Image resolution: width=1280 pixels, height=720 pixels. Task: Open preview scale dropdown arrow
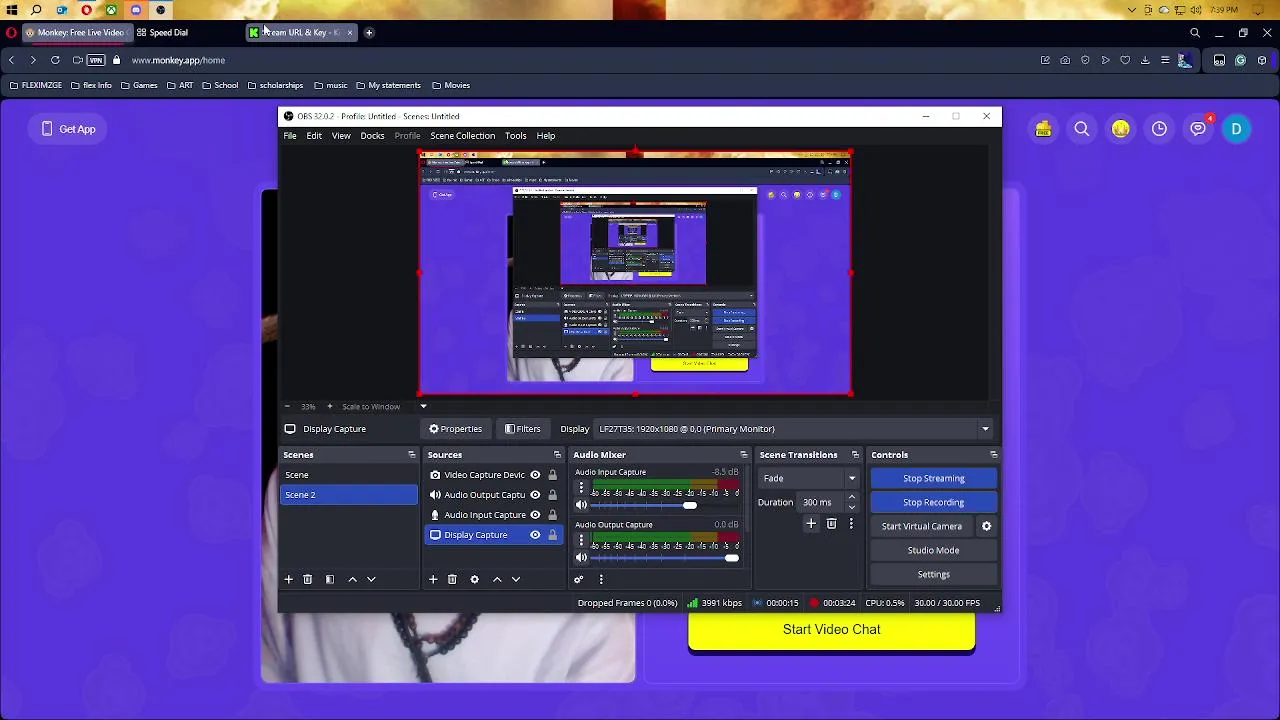(x=423, y=406)
